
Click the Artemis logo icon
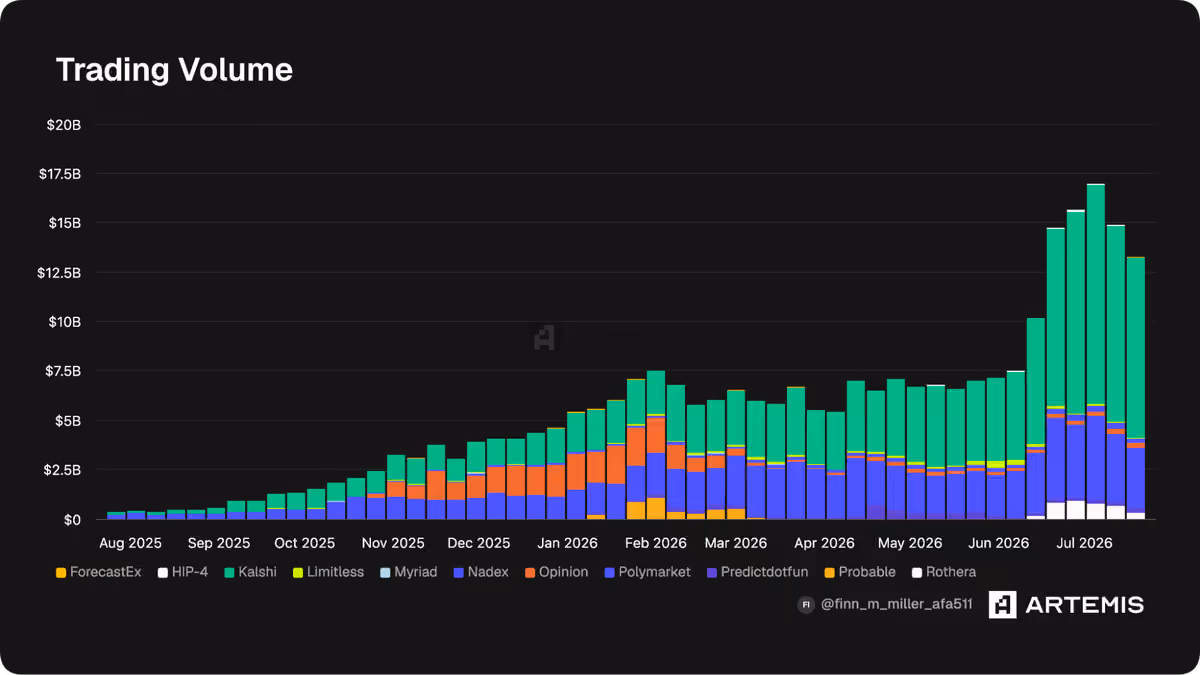click(x=1003, y=604)
